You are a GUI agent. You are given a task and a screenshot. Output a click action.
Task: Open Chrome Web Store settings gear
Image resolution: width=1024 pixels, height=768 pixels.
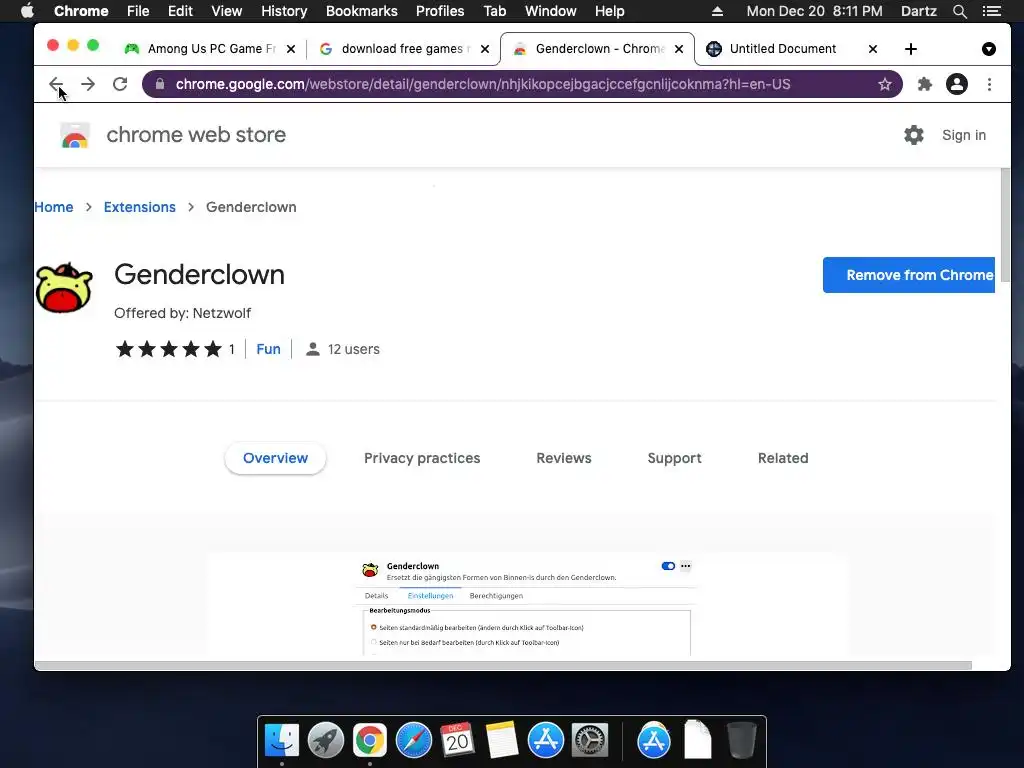[x=914, y=135]
